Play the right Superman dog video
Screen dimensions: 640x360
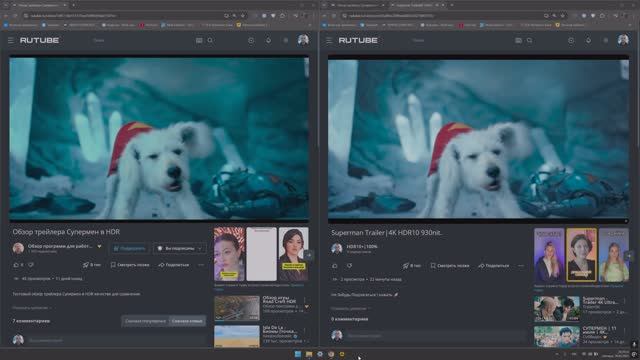tap(478, 140)
